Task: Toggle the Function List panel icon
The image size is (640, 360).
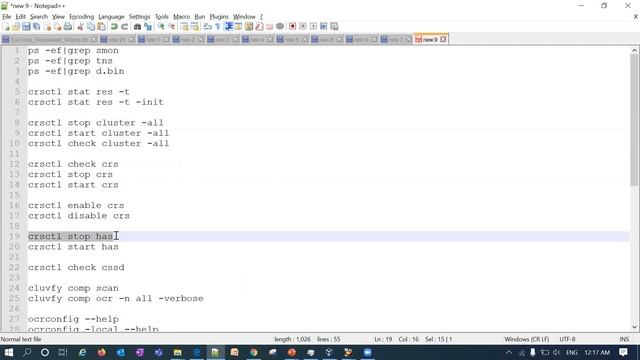Action: pos(259,27)
